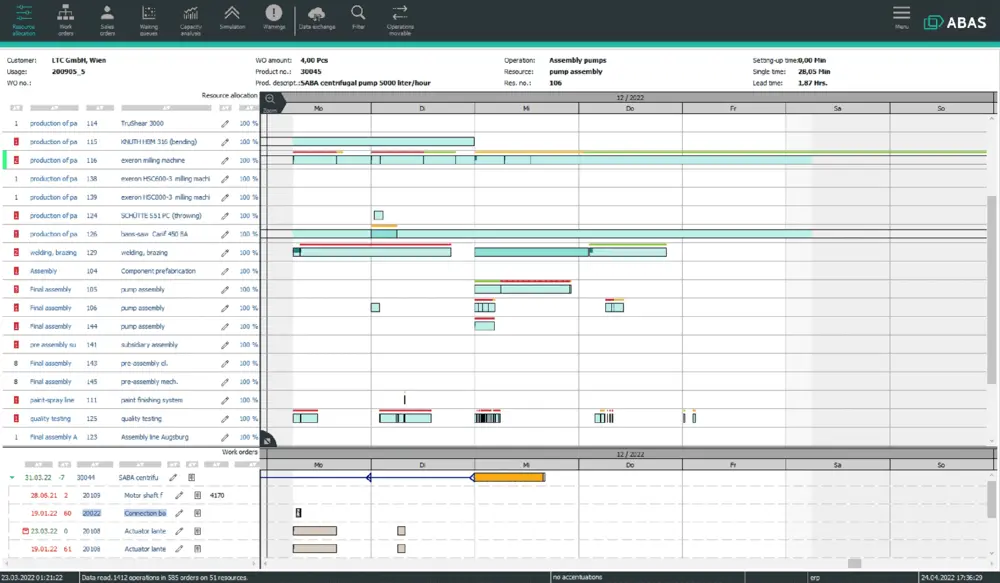Click 'erp' in the status bar
Screen dimensions: 1000x583
[815, 577]
